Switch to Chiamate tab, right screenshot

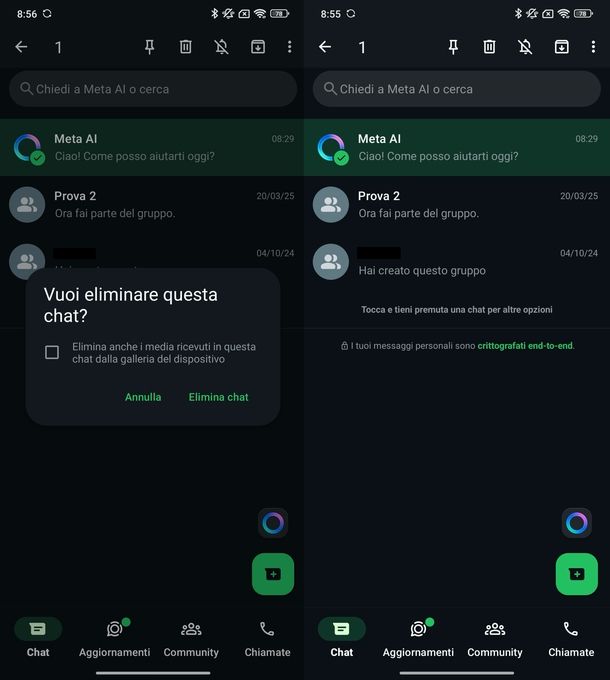point(571,640)
